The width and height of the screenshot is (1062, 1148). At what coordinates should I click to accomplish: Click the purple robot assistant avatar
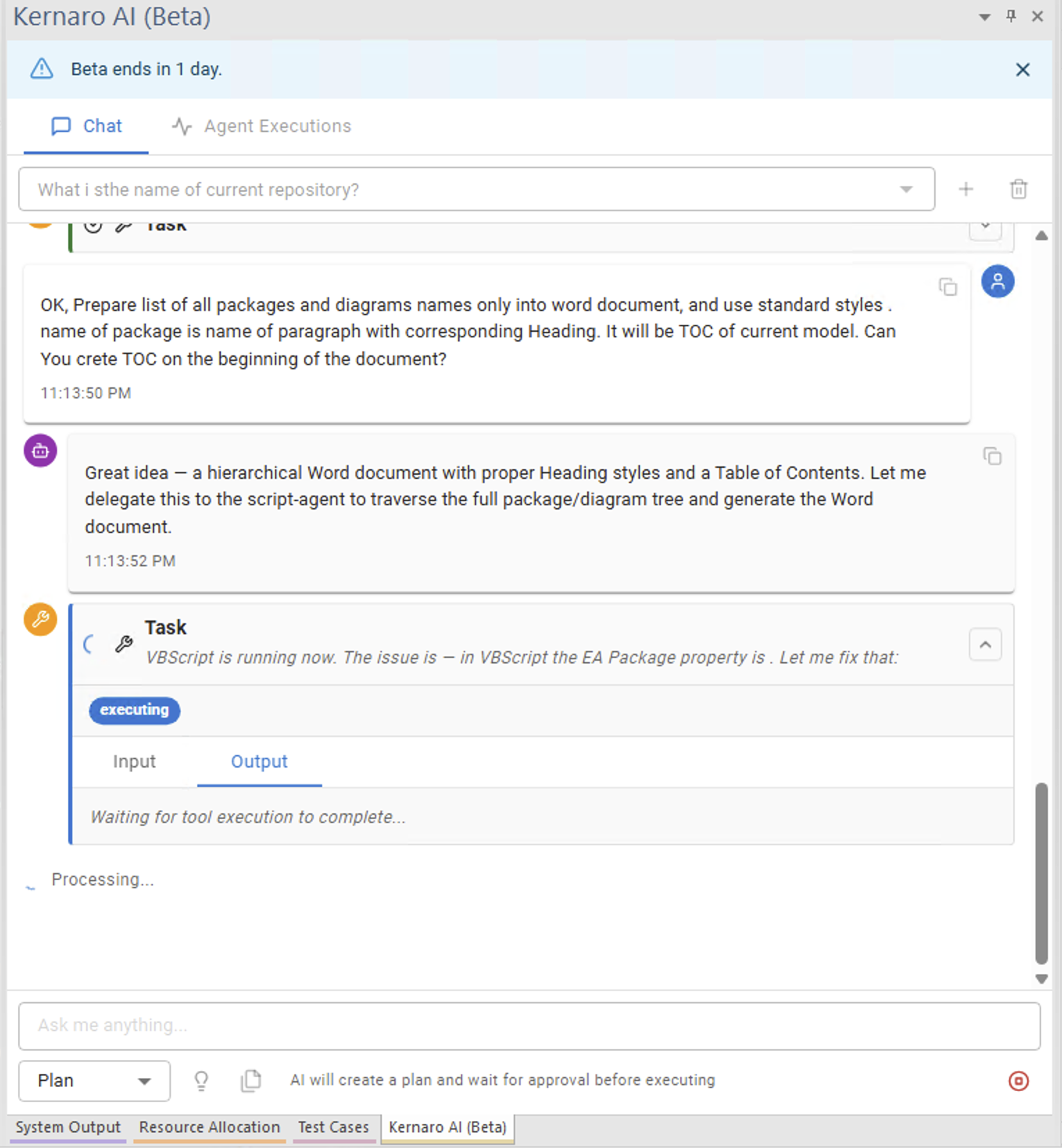coord(41,451)
